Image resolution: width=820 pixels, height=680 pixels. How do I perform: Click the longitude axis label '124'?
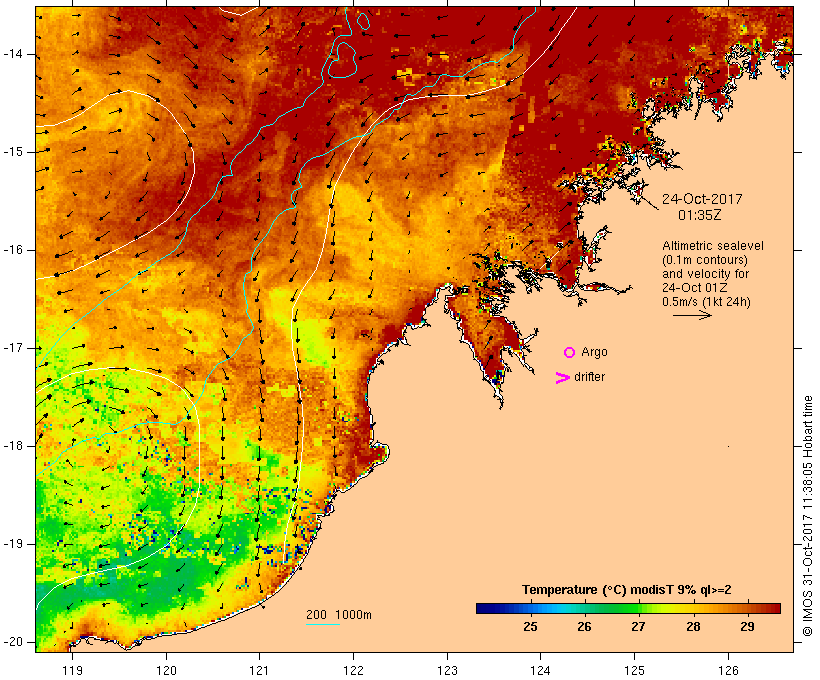coord(540,670)
